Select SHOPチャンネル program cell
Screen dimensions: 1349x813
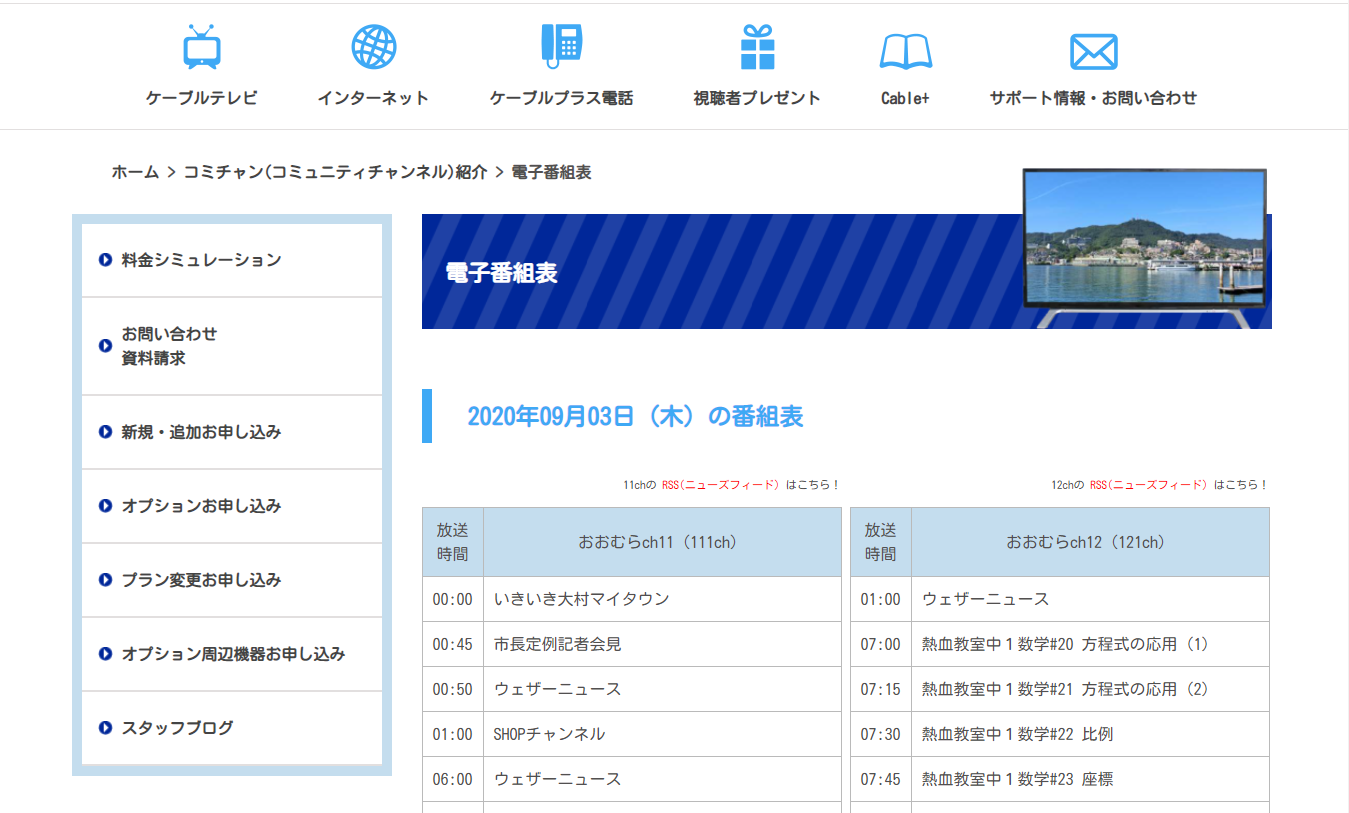point(662,734)
